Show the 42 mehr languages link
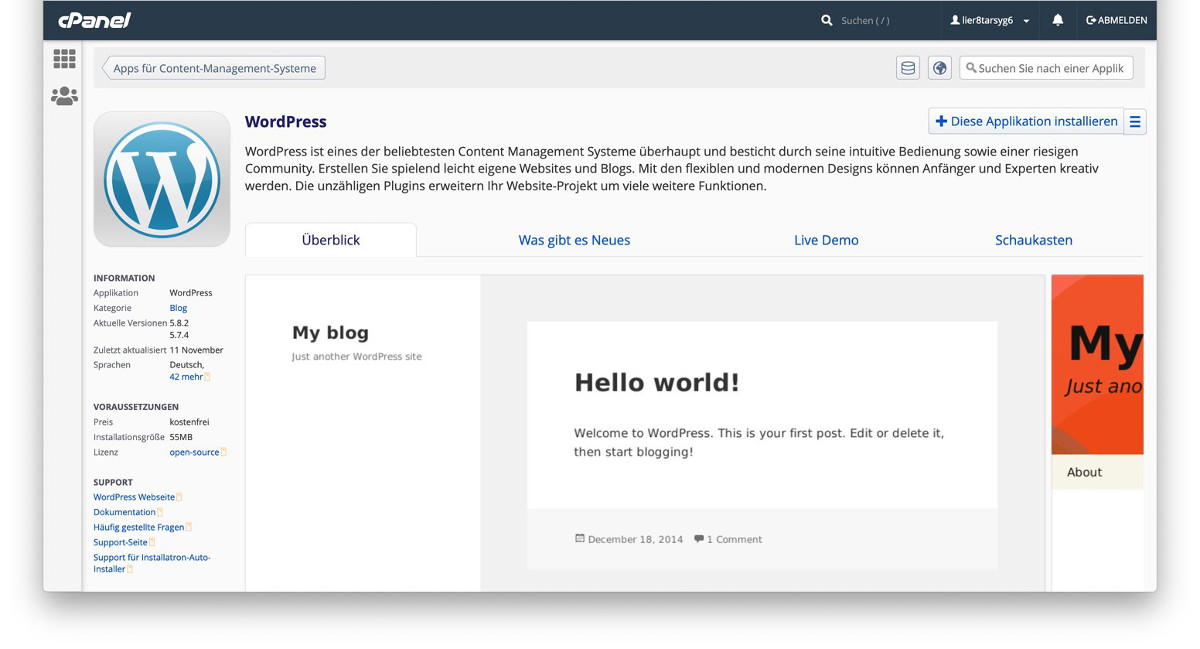 coord(186,377)
